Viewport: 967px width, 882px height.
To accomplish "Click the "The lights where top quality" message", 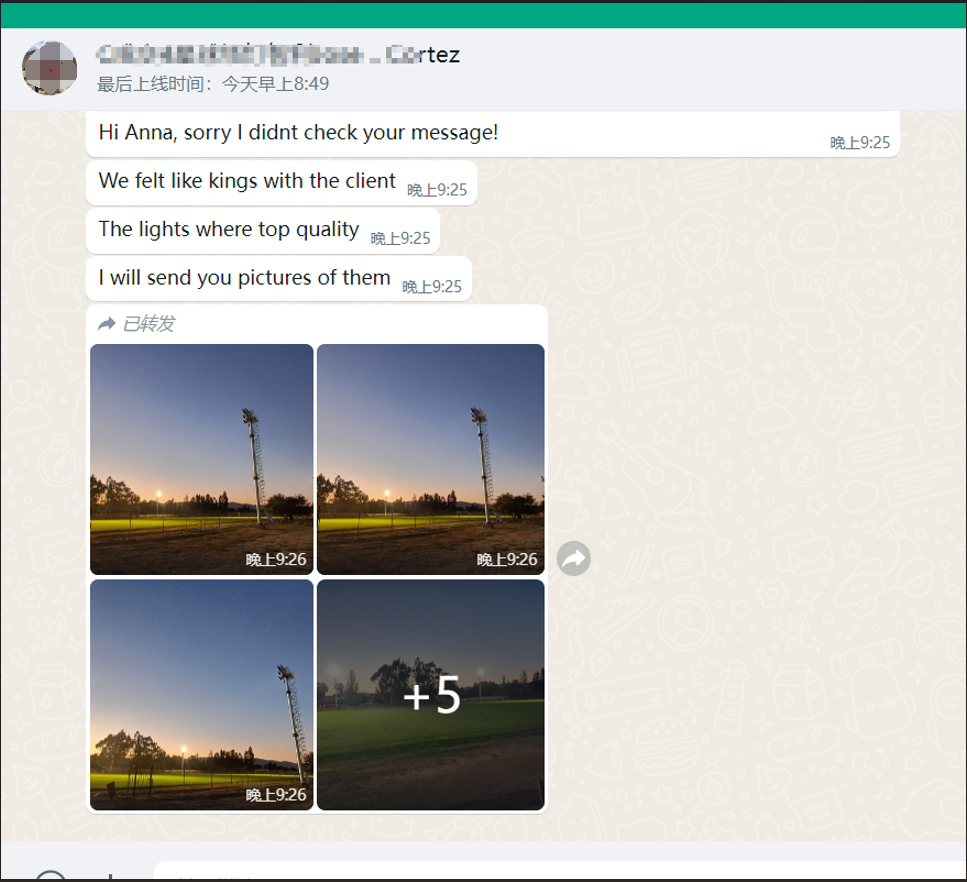I will click(x=228, y=229).
